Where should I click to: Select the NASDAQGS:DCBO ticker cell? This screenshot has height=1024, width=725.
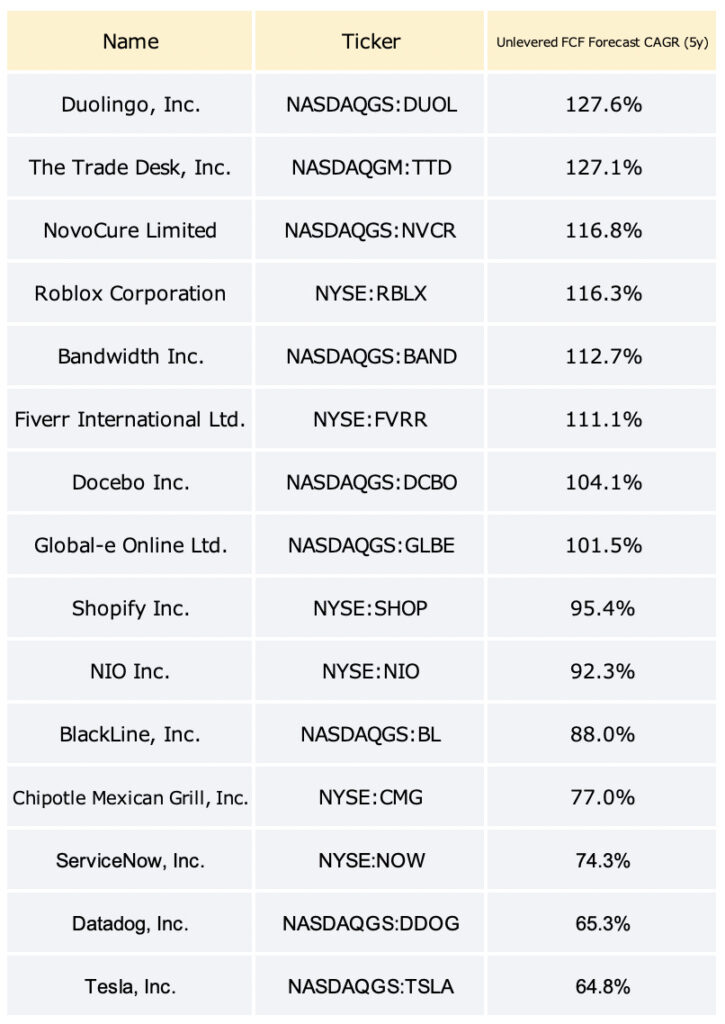[370, 482]
